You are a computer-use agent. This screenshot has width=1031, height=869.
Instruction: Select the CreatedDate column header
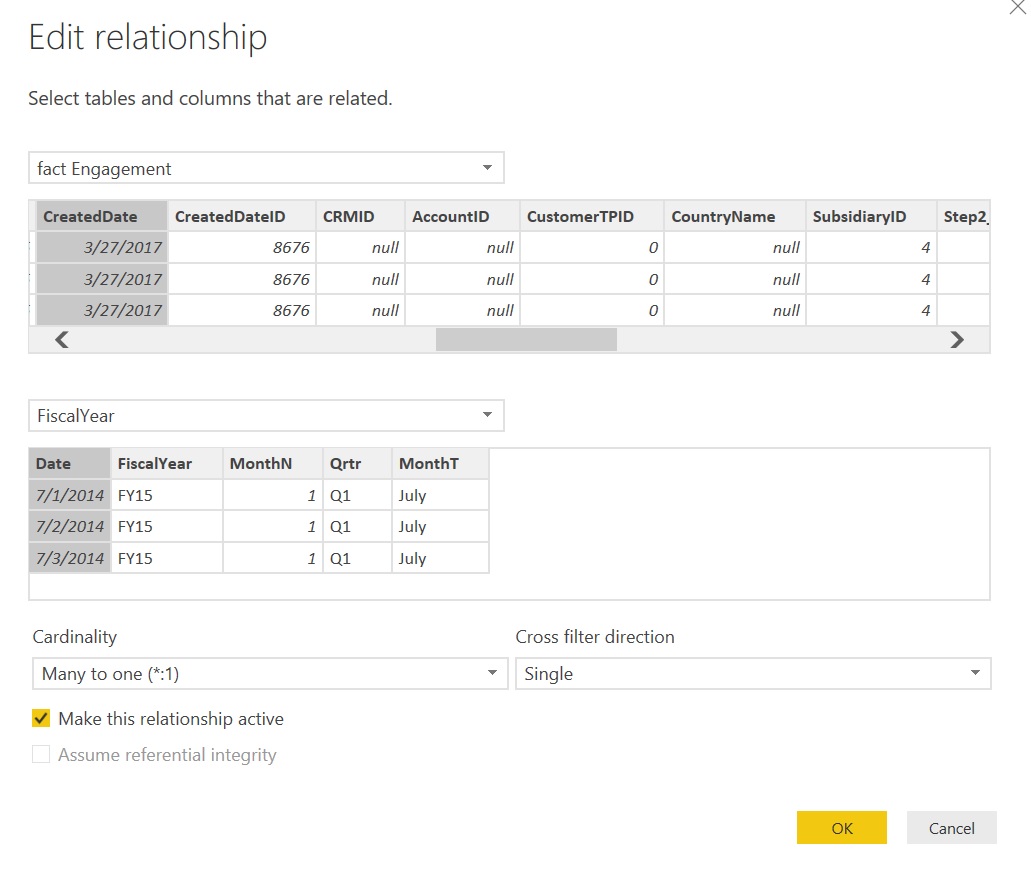102,216
